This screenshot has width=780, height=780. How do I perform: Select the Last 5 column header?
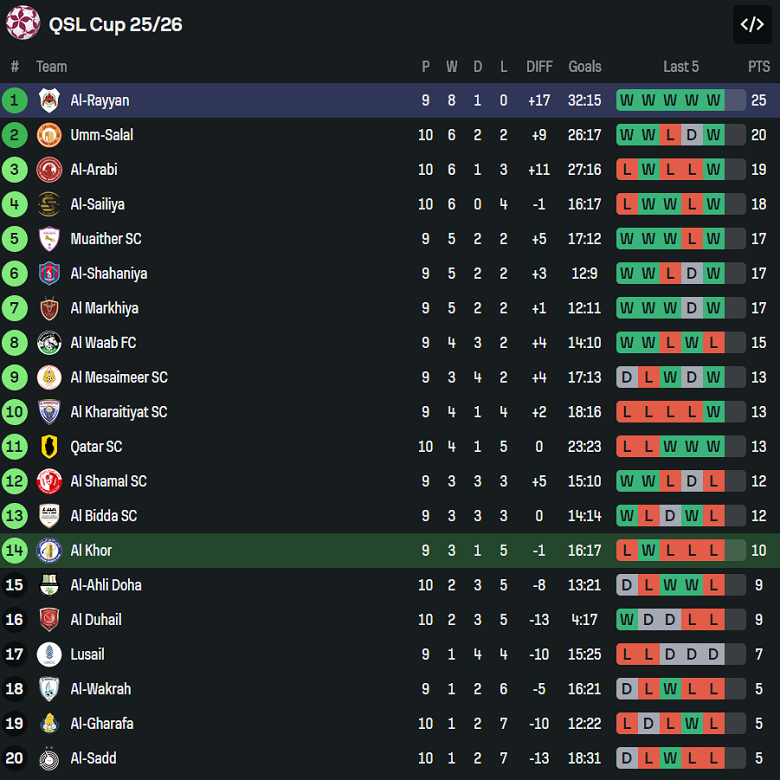[681, 67]
